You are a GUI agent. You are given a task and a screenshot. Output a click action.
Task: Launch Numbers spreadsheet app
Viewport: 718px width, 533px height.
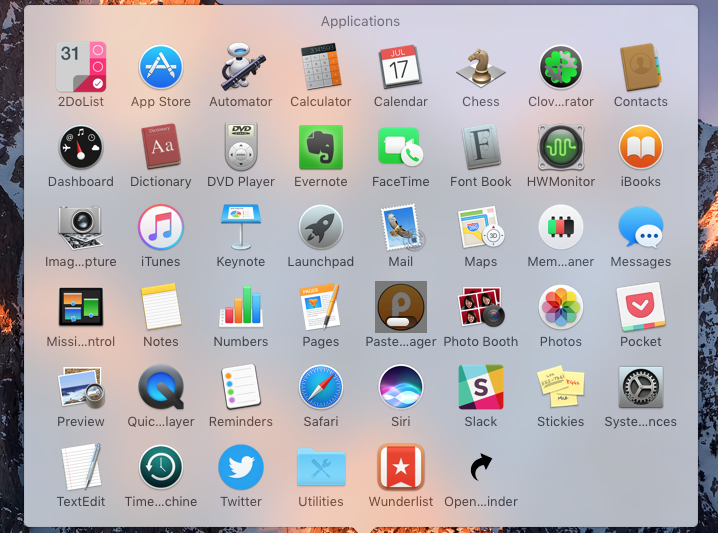click(x=241, y=307)
